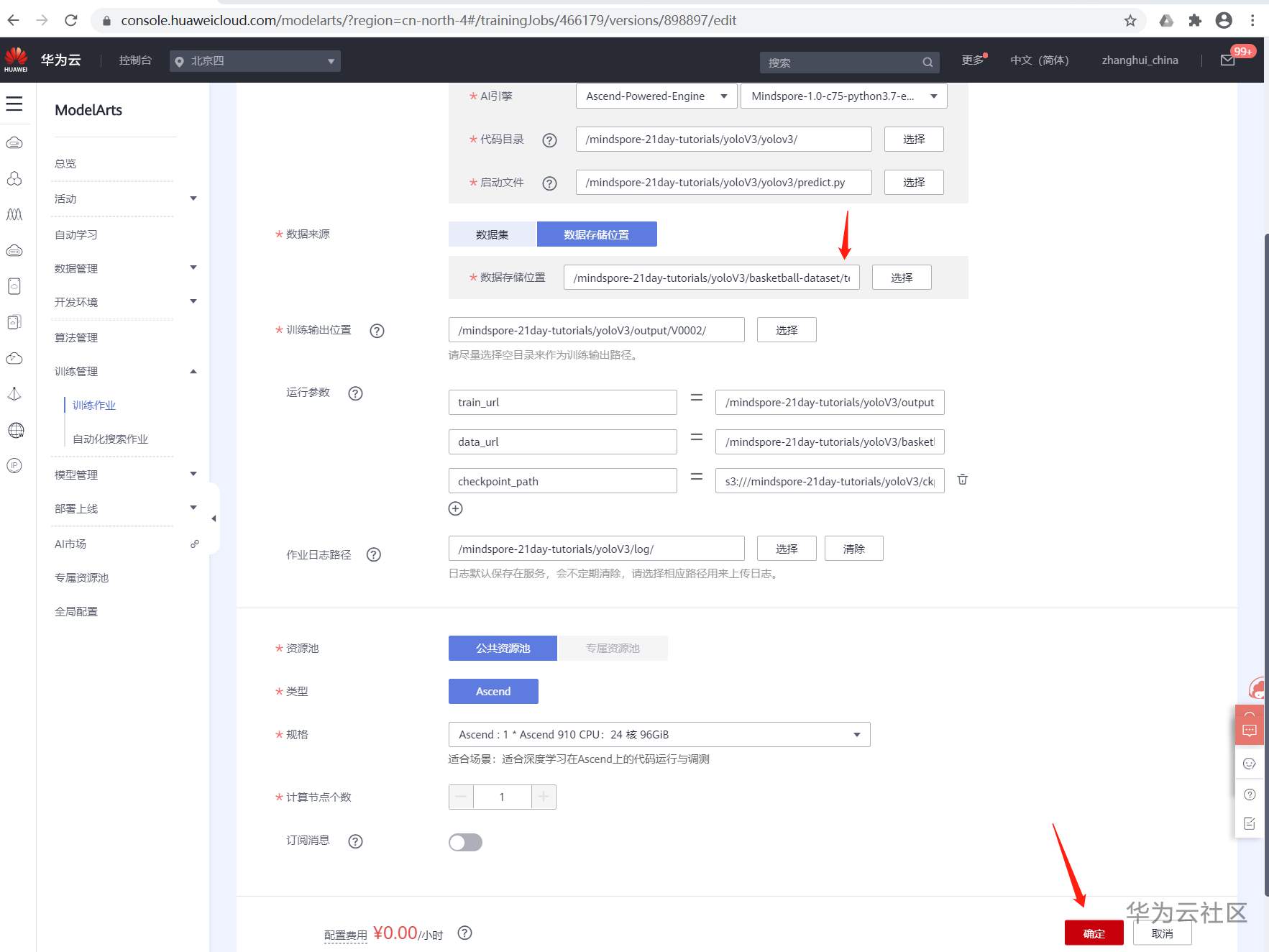
Task: Click help icon next to 运行参数
Action: (x=355, y=393)
